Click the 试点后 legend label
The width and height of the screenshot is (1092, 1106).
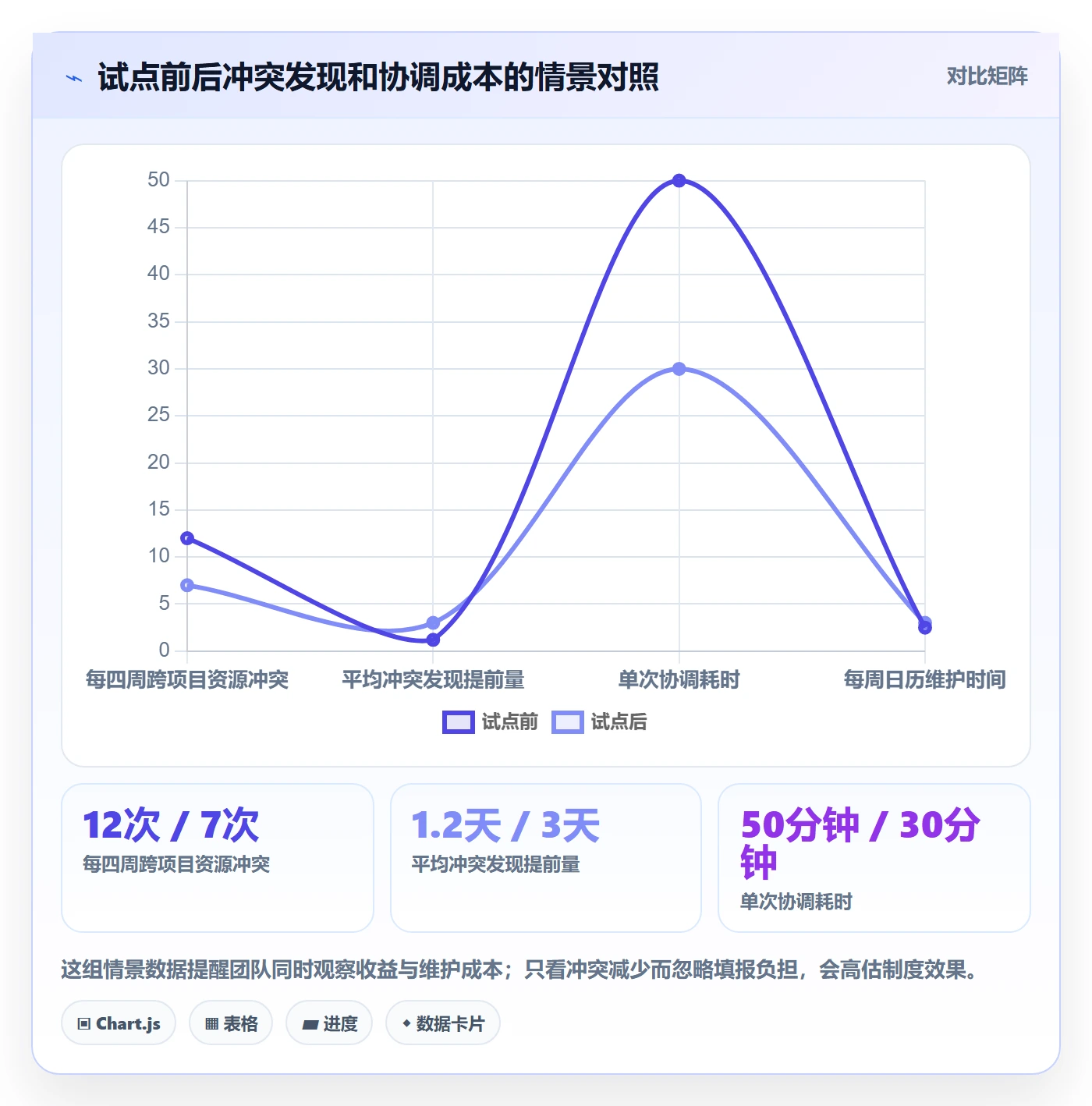[x=619, y=722]
